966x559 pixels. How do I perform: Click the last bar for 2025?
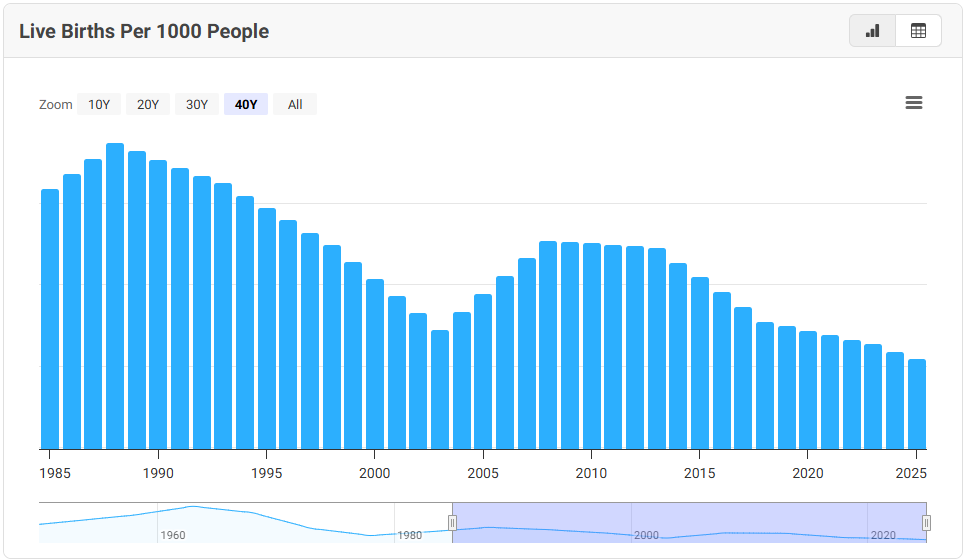917,404
